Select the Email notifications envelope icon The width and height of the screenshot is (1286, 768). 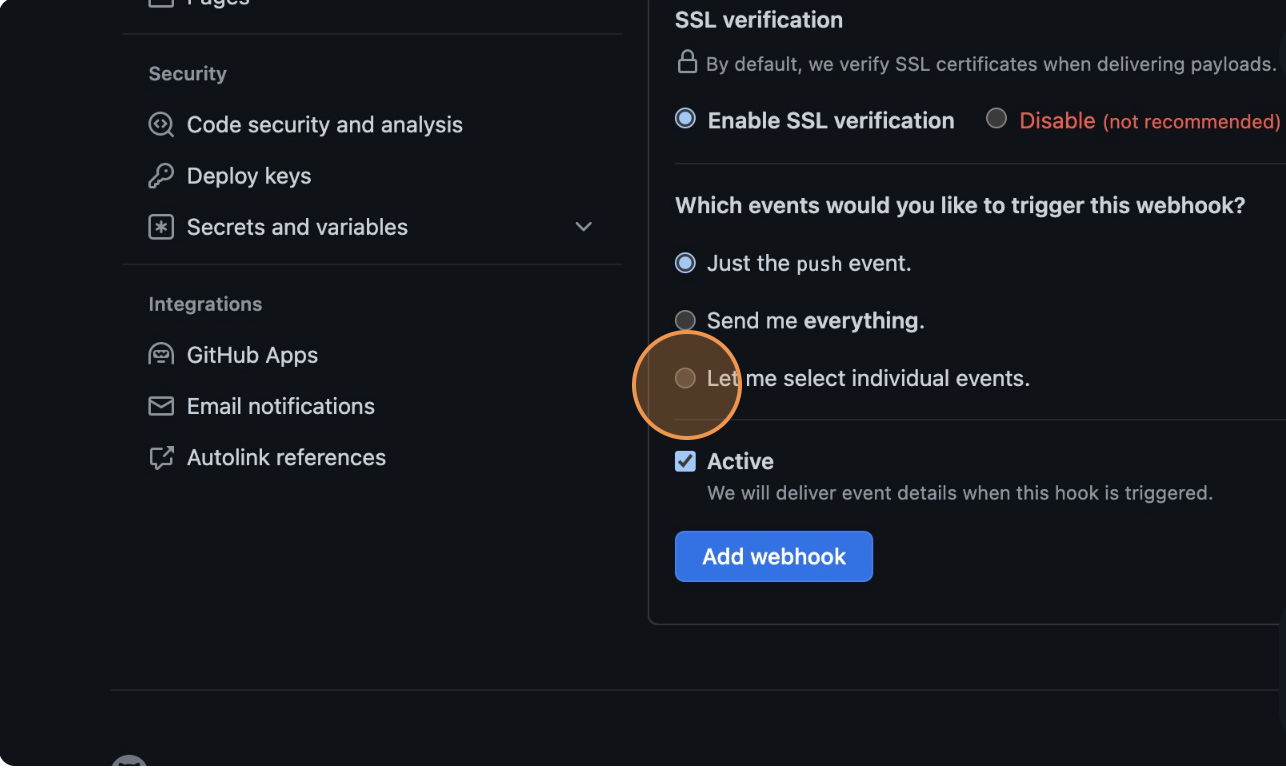(x=161, y=406)
